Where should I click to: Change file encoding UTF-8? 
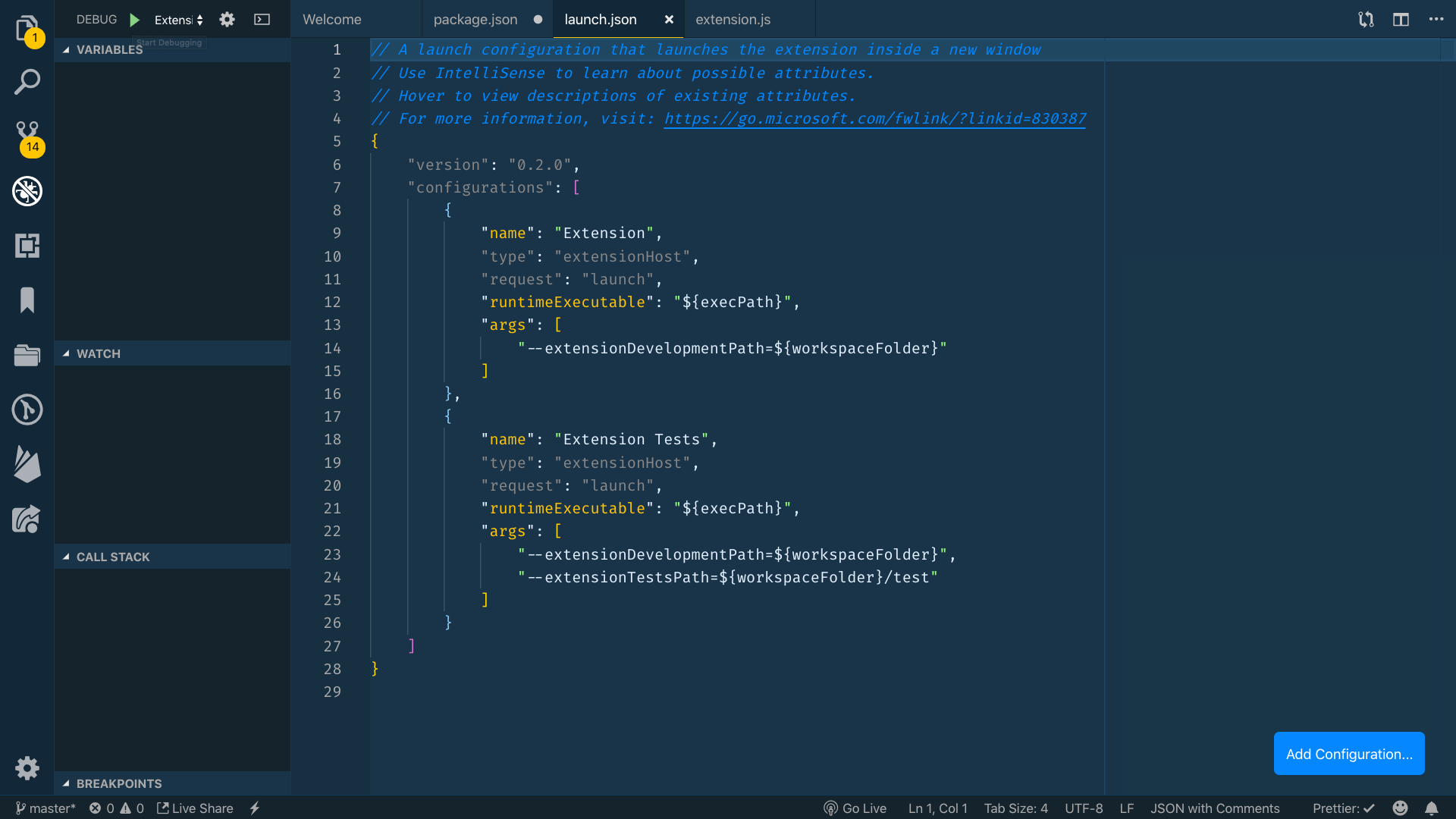[x=1084, y=808]
